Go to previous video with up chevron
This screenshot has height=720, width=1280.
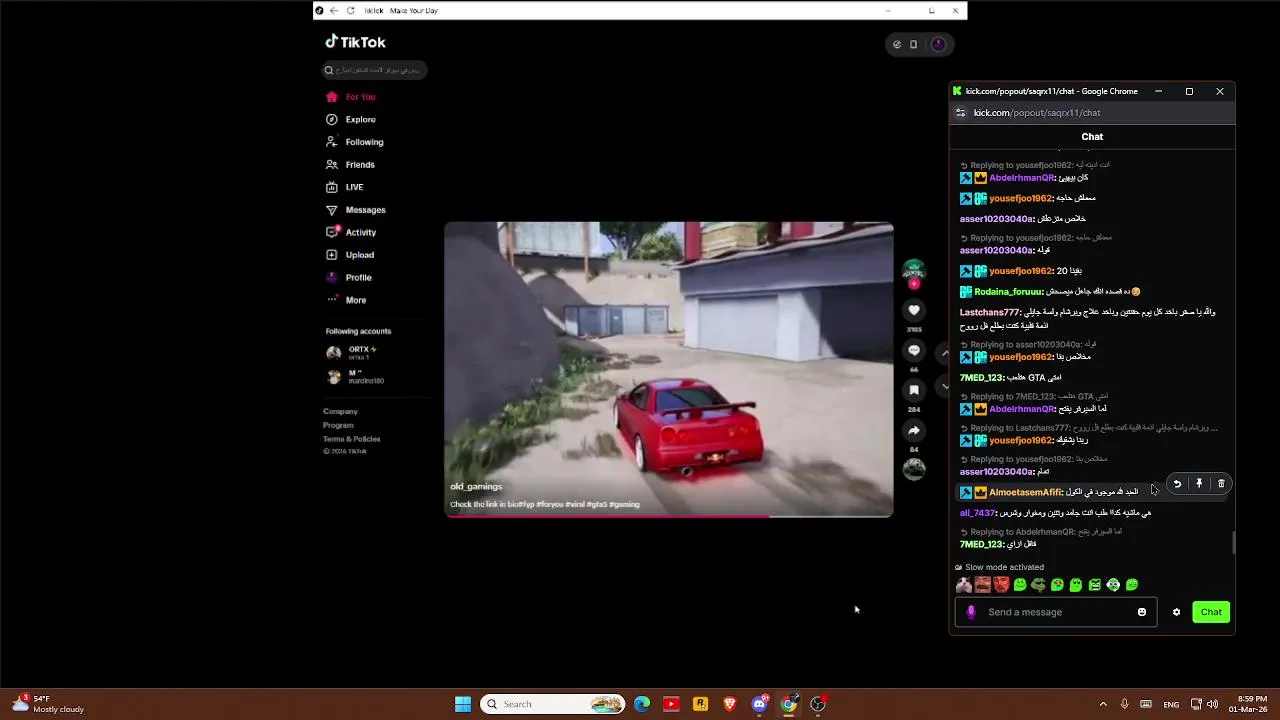click(x=945, y=353)
